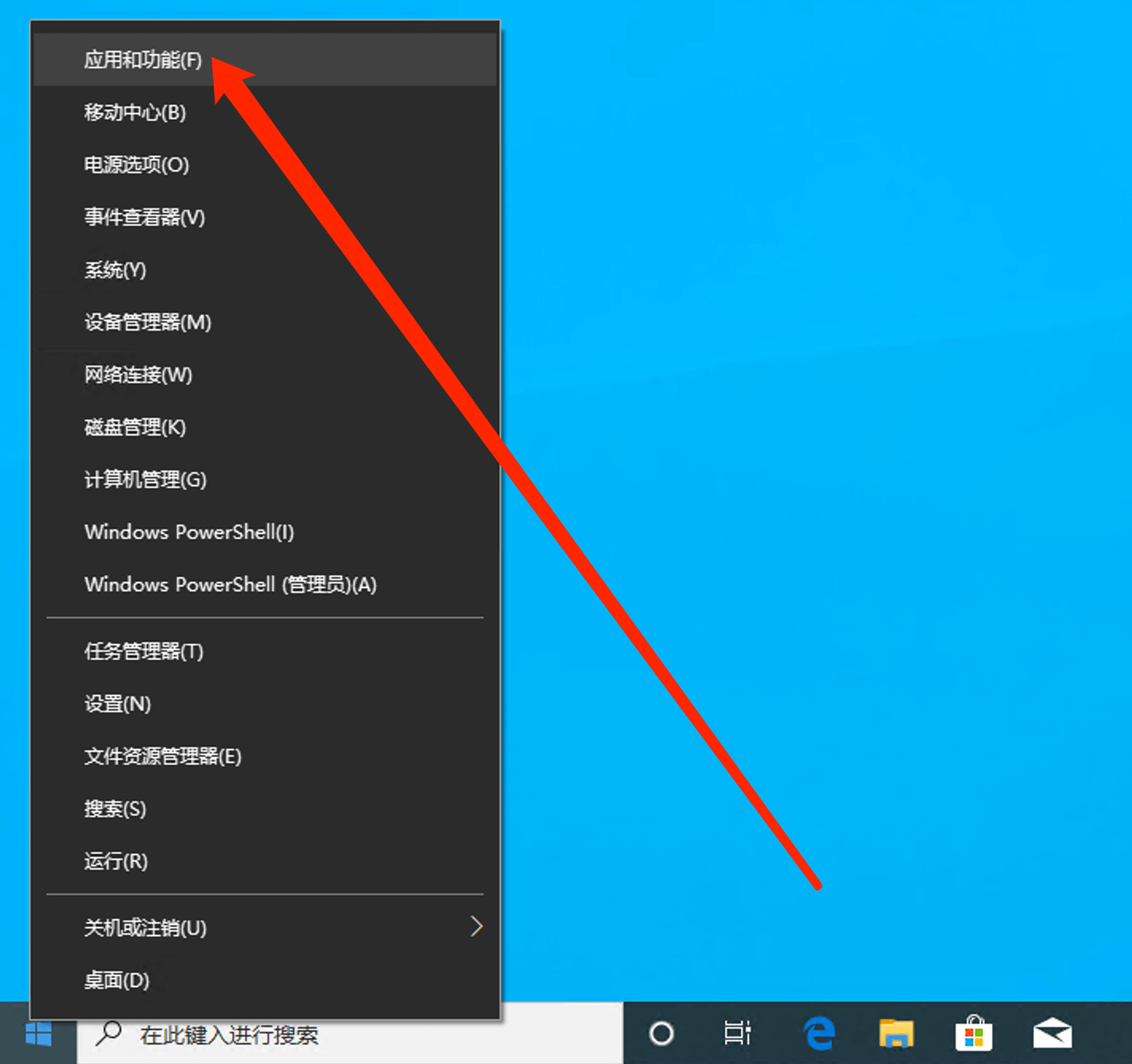
Task: Choose 系统(Y) from the menu
Action: point(265,270)
